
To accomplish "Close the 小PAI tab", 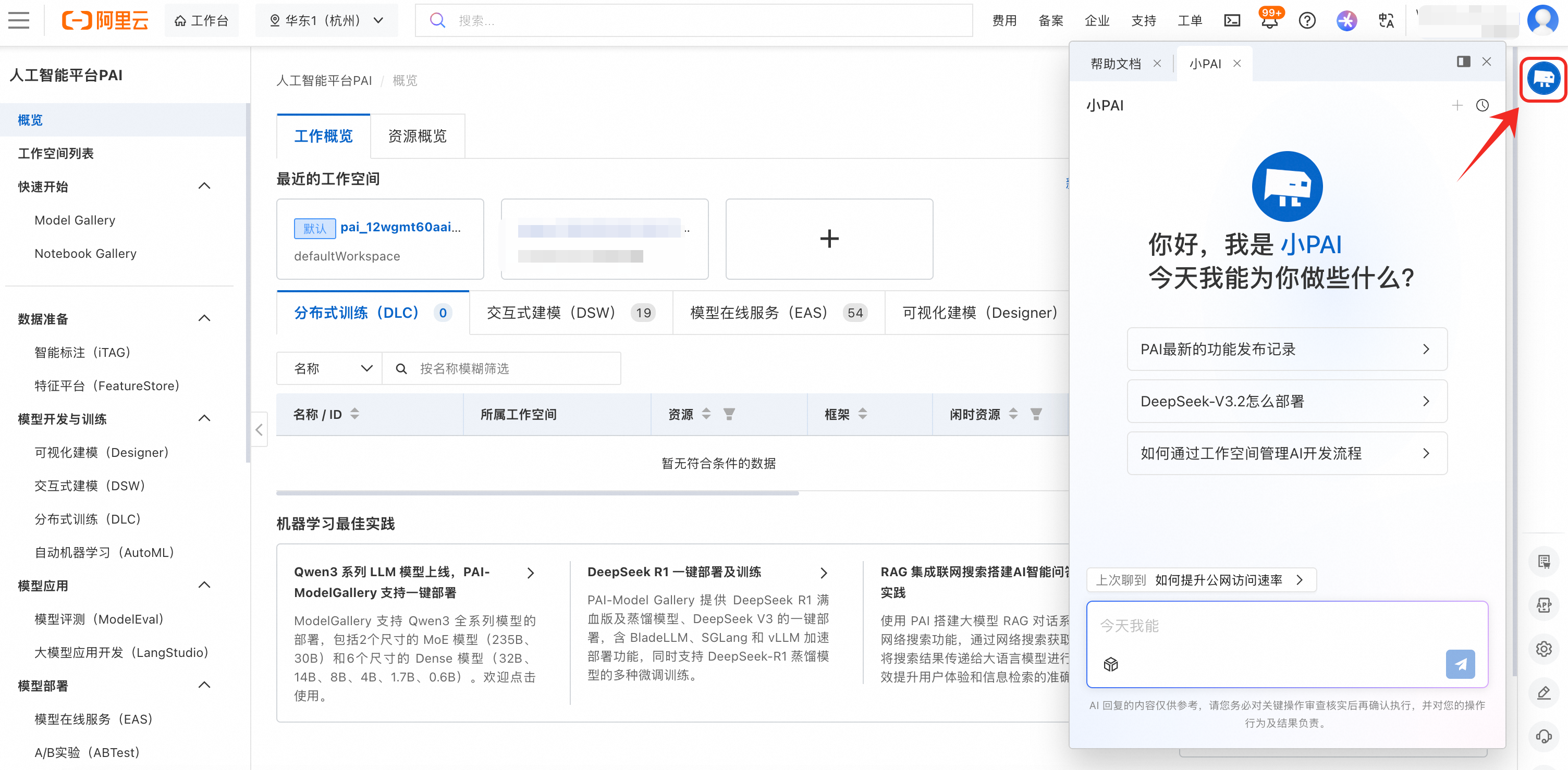I will [1237, 63].
